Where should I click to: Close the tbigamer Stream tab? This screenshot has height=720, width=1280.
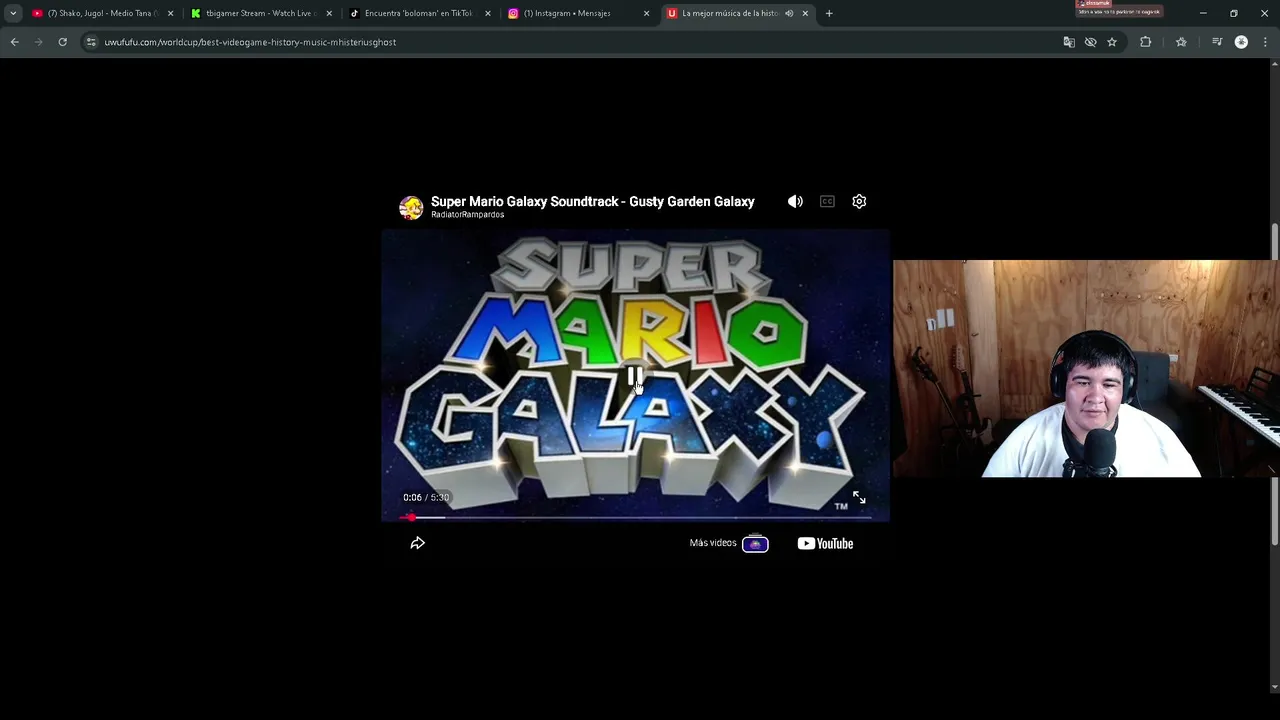click(329, 13)
